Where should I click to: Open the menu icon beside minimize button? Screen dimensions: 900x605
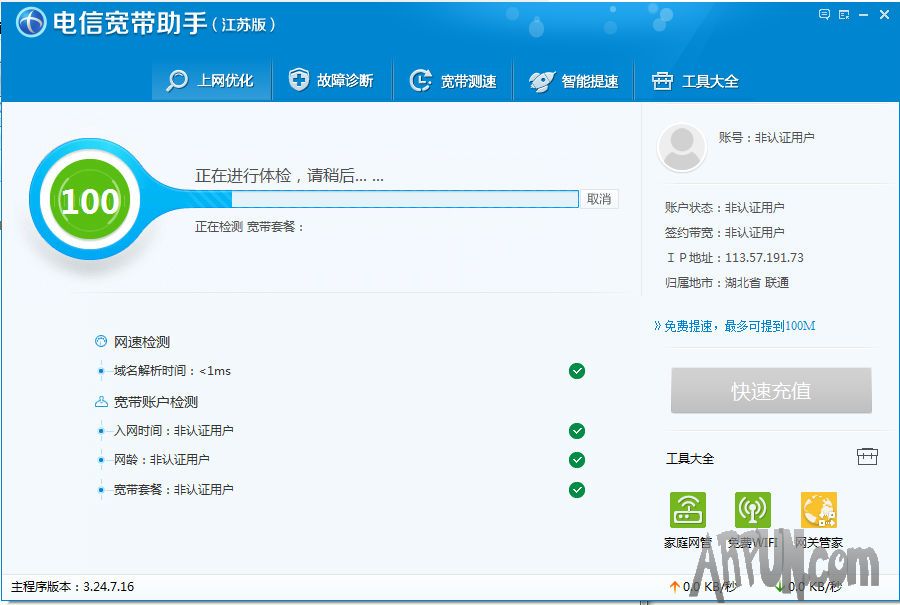[x=844, y=15]
